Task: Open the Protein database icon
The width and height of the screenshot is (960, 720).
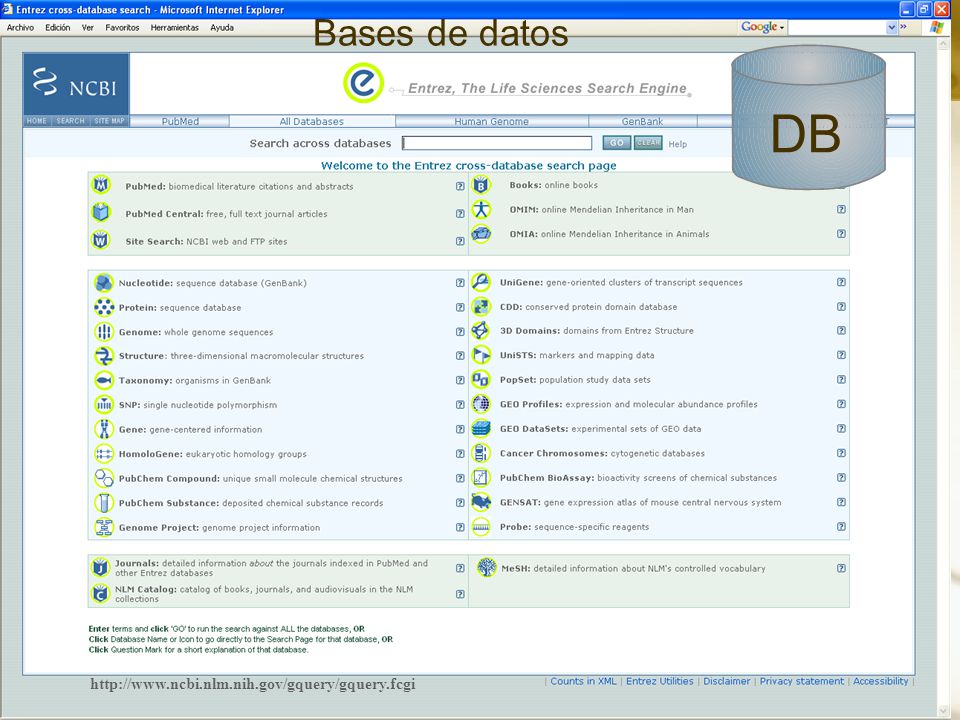Action: (x=104, y=307)
